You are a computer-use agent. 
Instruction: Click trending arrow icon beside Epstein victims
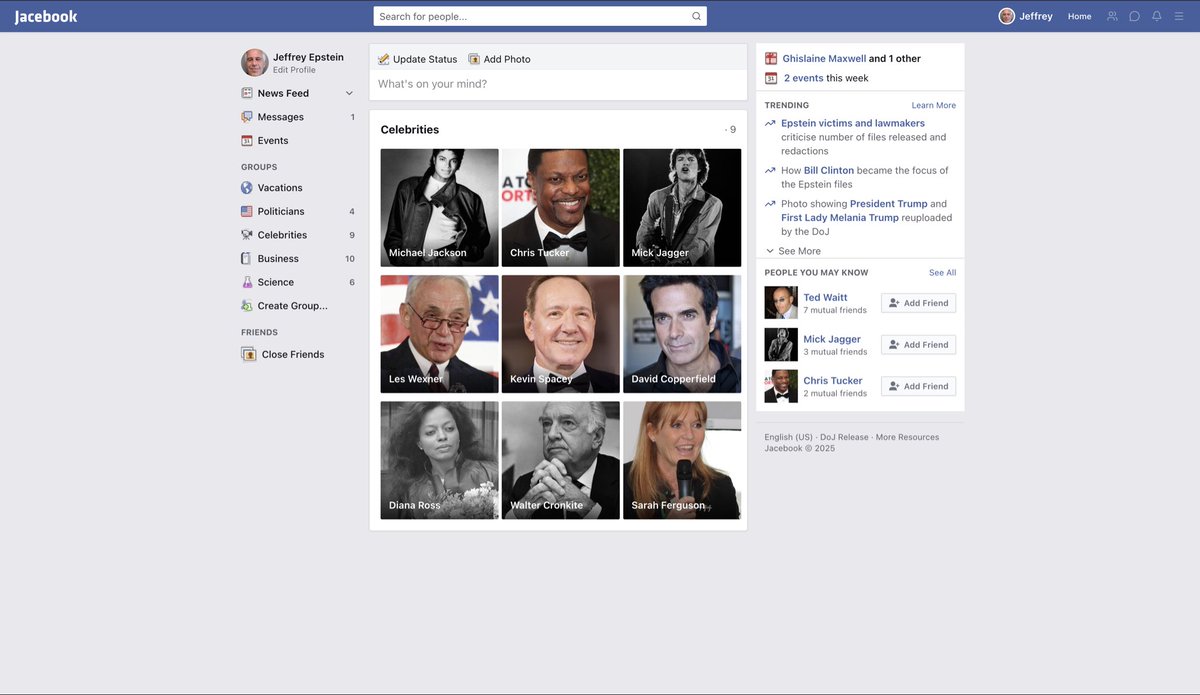[x=770, y=123]
